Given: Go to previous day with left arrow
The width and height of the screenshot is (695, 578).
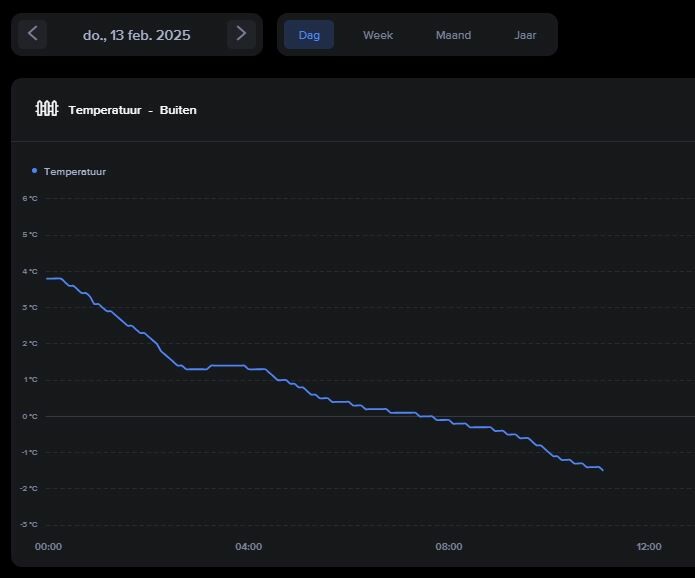Looking at the screenshot, I should click(x=32, y=34).
